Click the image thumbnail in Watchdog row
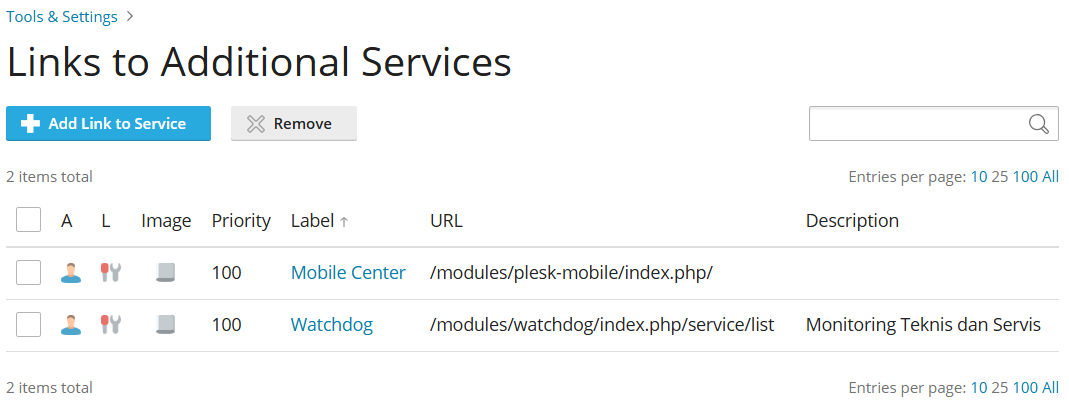 click(x=166, y=325)
